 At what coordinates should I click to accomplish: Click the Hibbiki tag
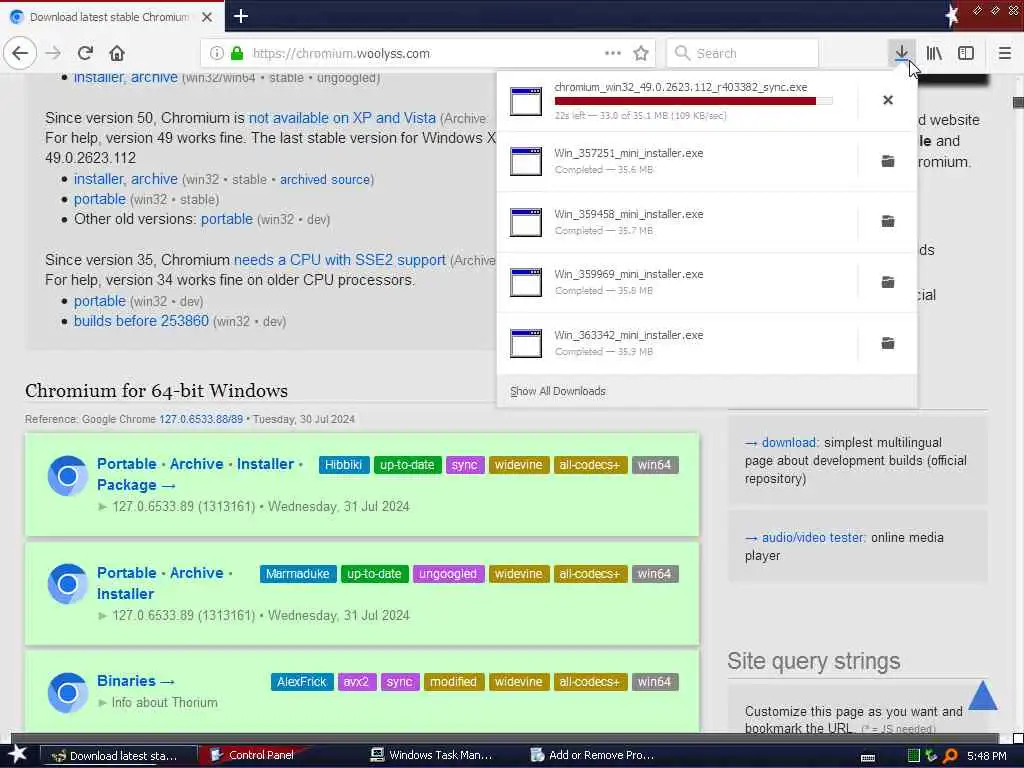(x=344, y=465)
